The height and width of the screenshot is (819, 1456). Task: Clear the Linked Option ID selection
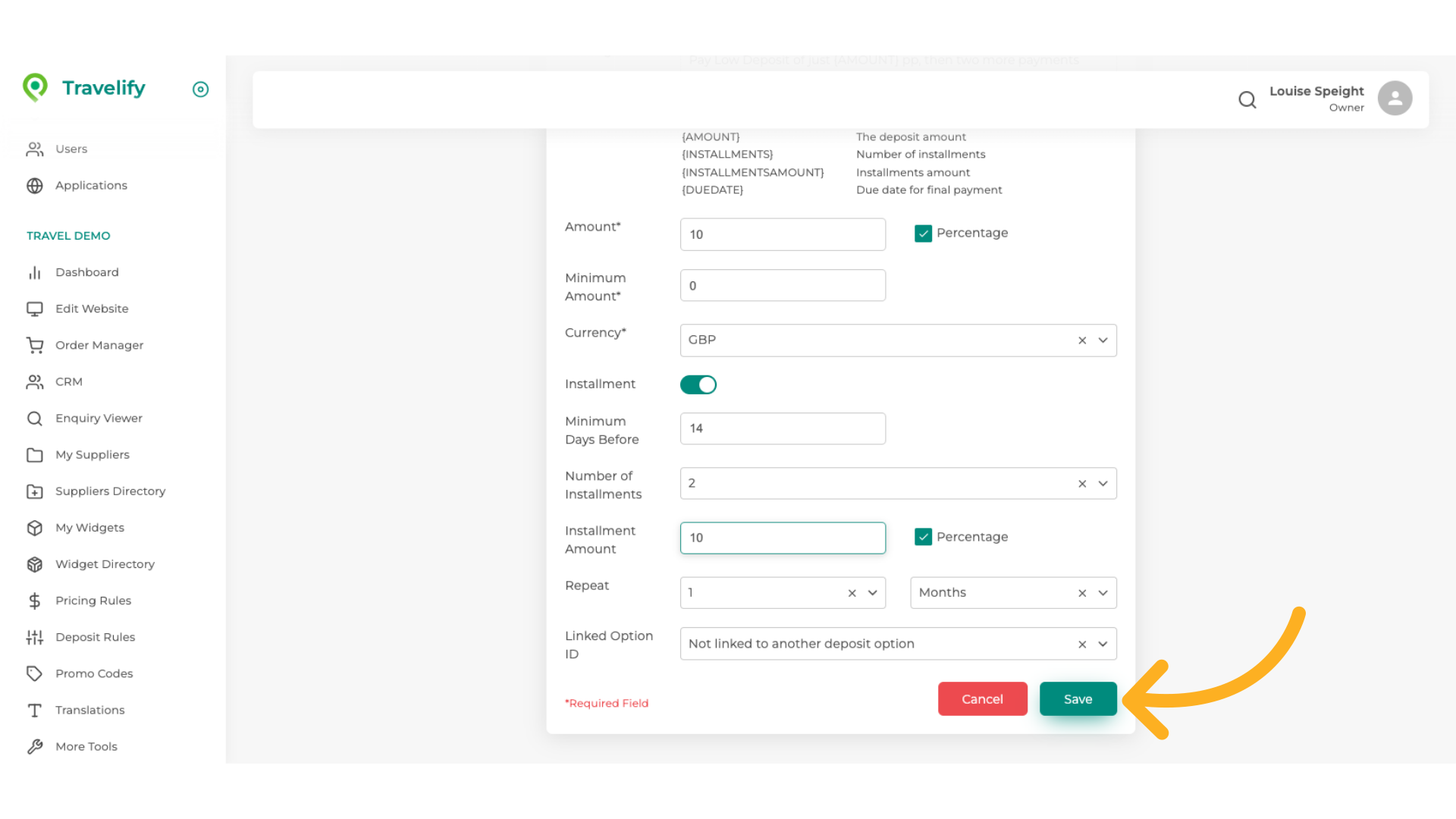coord(1082,645)
